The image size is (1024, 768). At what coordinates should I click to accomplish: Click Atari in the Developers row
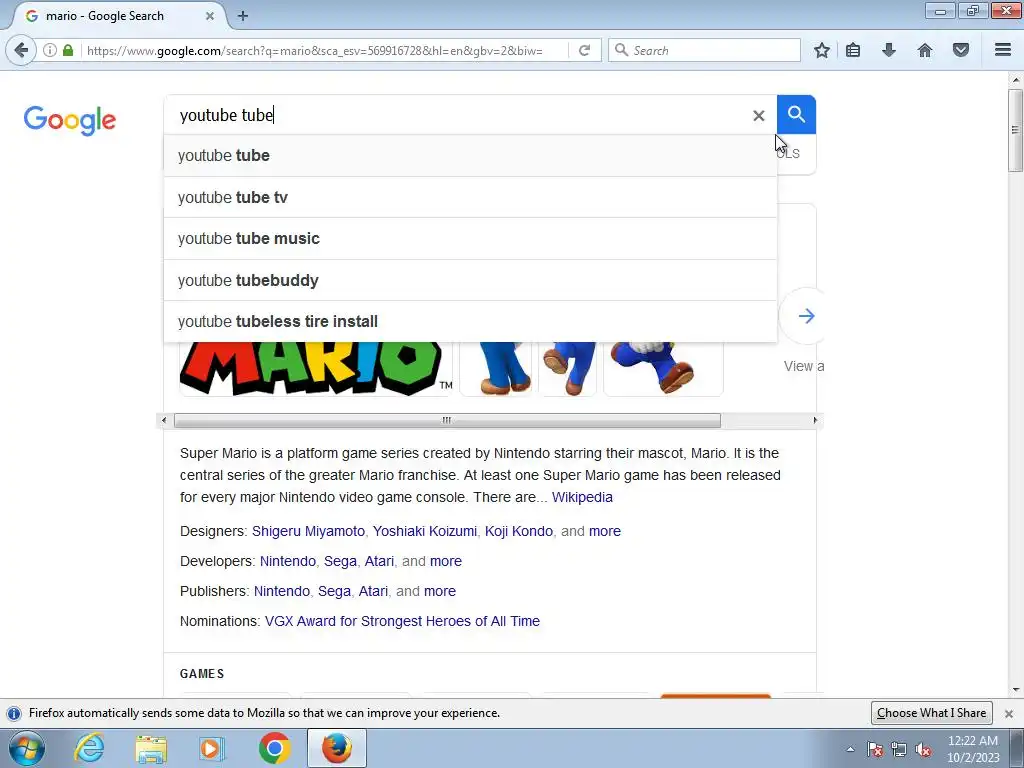point(379,561)
